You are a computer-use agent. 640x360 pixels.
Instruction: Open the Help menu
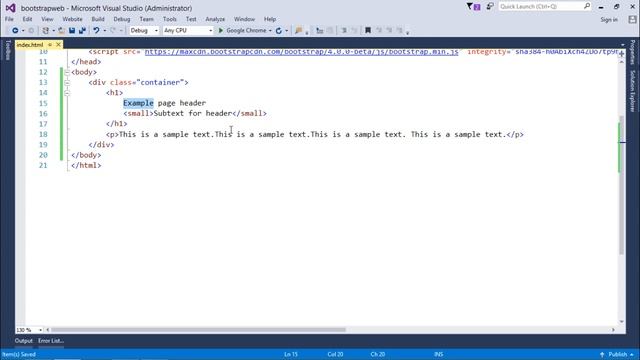tap(270, 19)
